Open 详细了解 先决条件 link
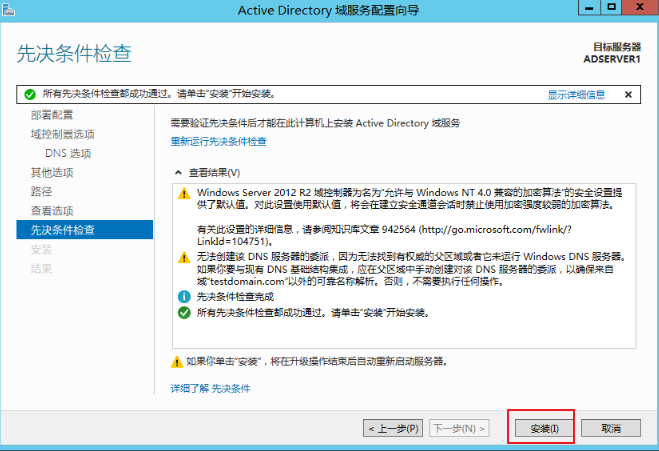 (x=210, y=388)
